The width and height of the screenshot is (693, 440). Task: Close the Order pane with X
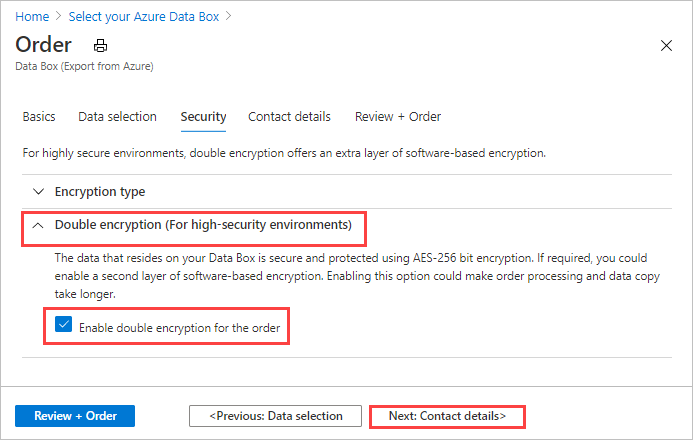pyautogui.click(x=667, y=45)
